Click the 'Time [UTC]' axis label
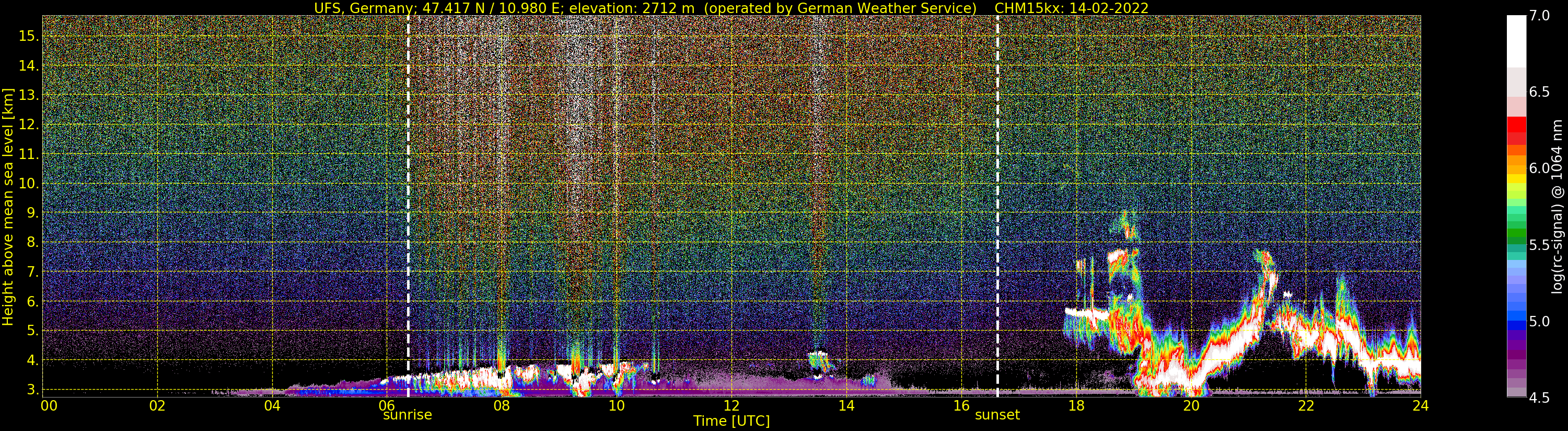Image resolution: width=1568 pixels, height=431 pixels. tap(731, 421)
